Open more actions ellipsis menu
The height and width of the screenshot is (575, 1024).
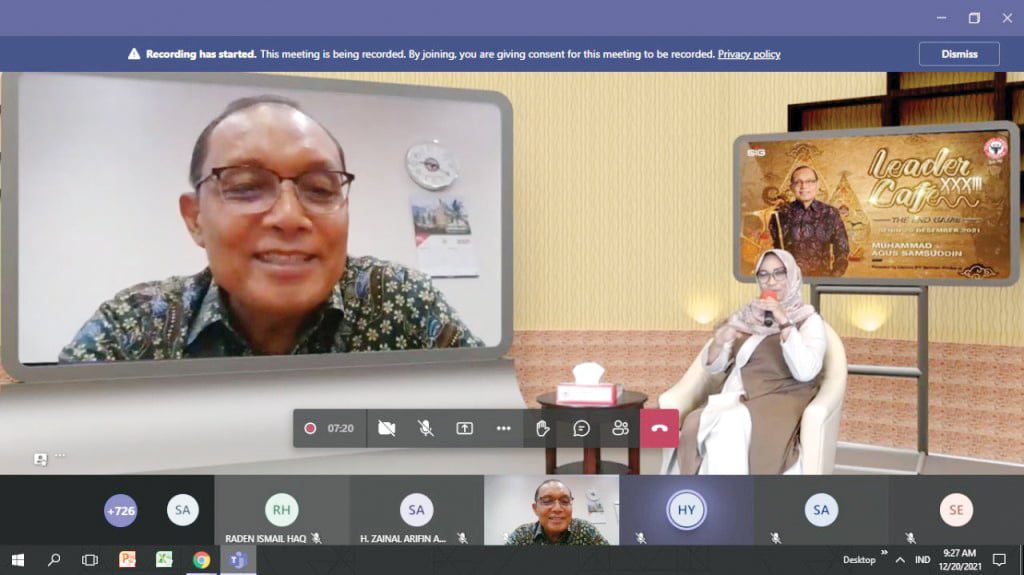click(x=503, y=428)
